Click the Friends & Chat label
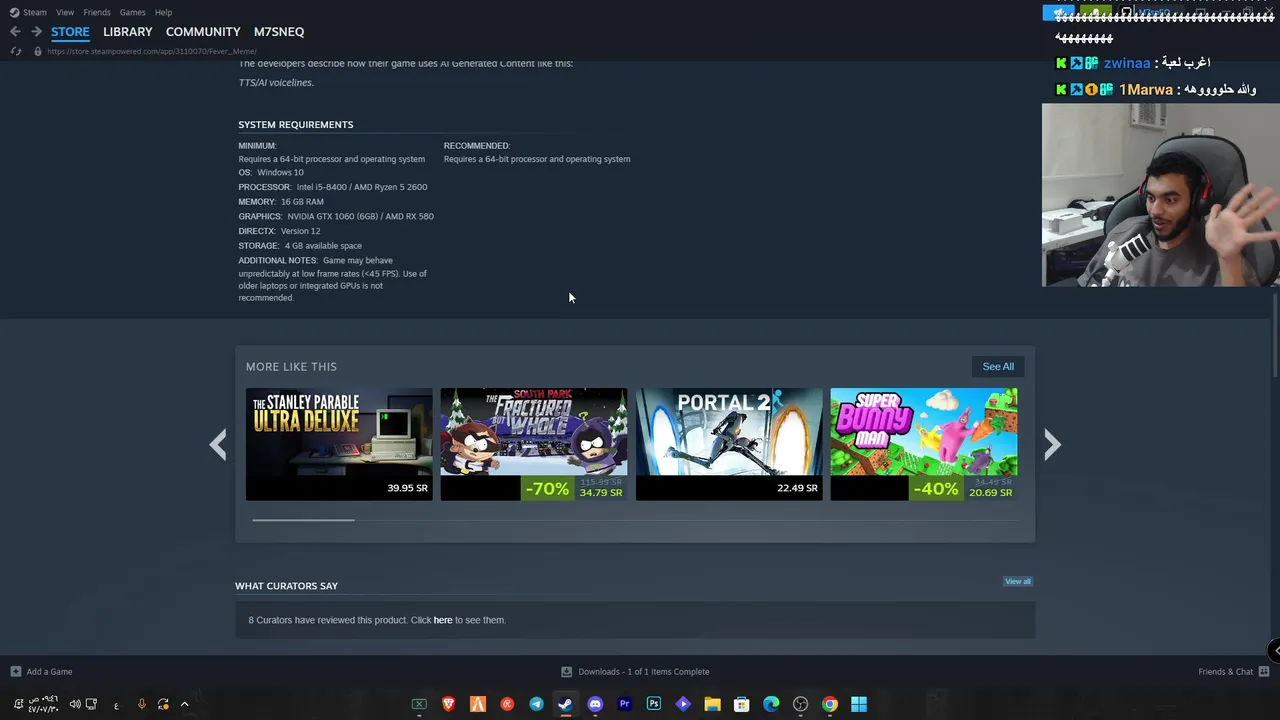 1226,671
